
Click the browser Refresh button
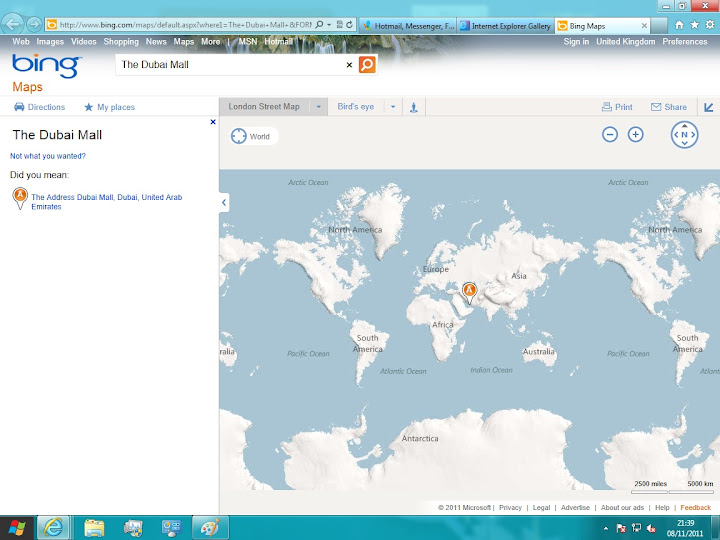(349, 25)
